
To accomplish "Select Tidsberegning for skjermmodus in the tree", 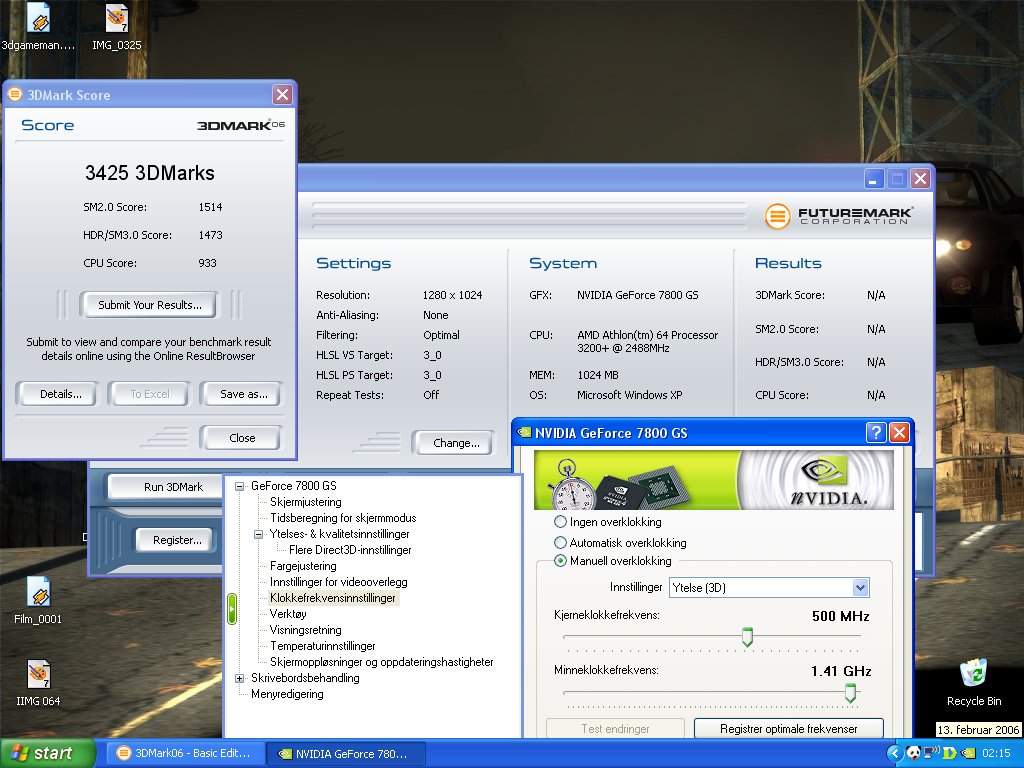I will 343,518.
